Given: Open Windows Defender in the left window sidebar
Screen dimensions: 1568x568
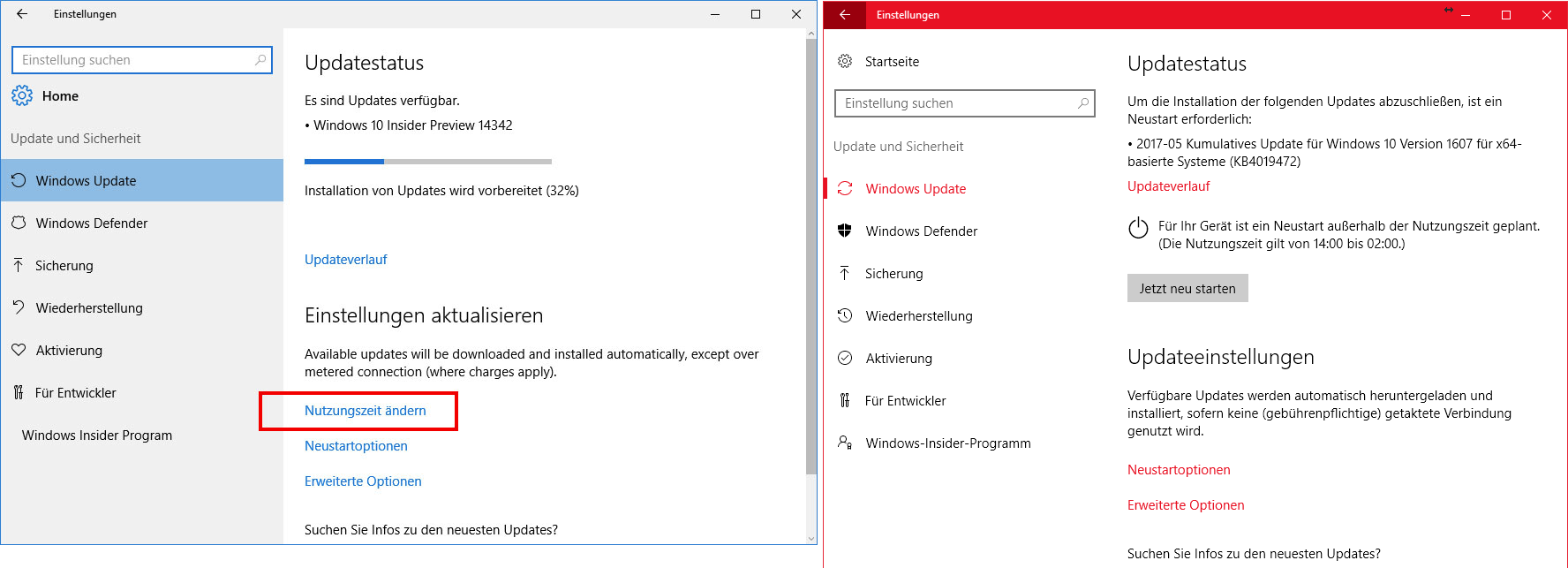Looking at the screenshot, I should coord(142,223).
